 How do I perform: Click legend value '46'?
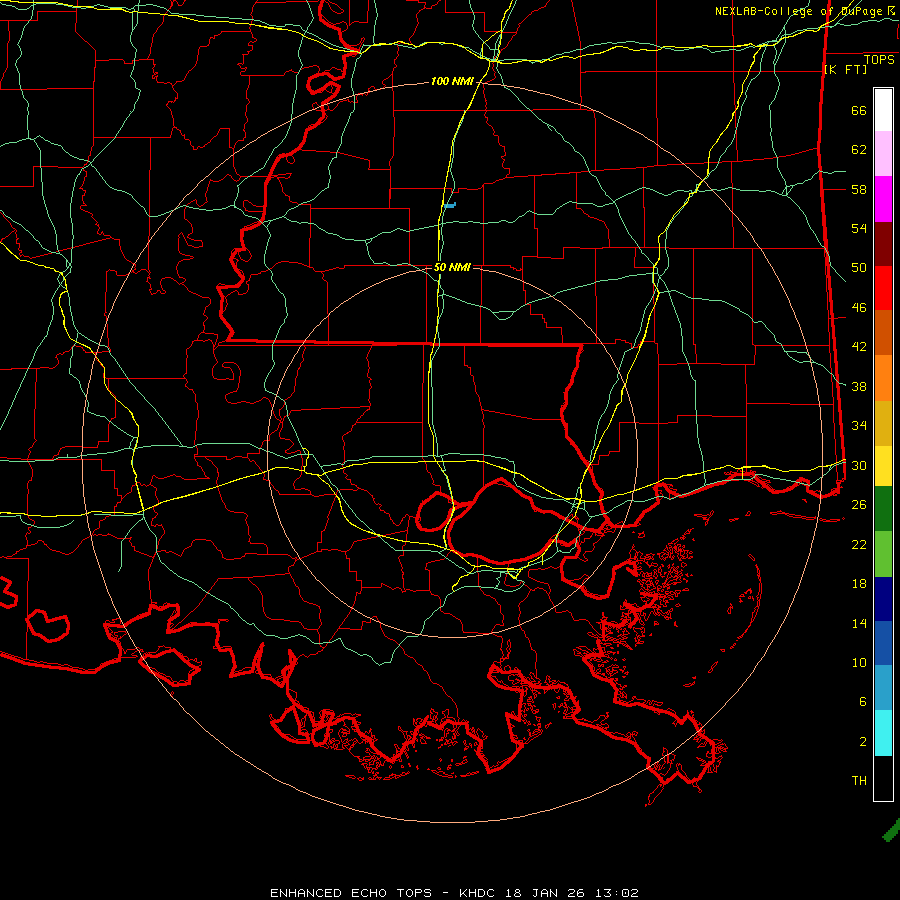point(859,308)
